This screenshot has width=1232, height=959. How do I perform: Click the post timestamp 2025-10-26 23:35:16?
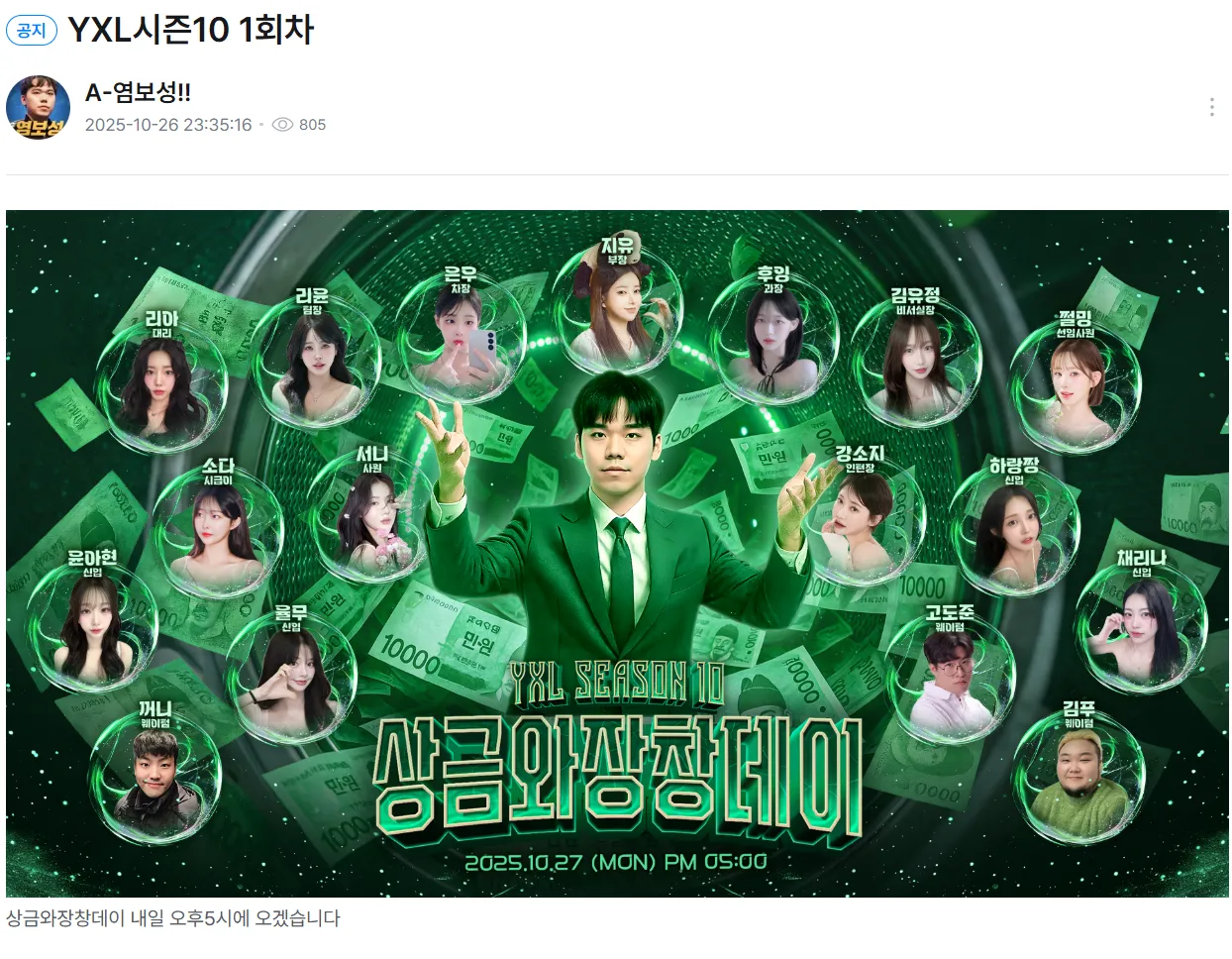click(168, 125)
